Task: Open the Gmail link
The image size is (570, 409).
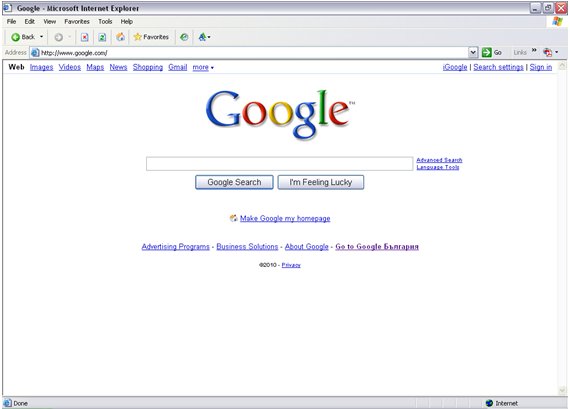Action: [177, 67]
